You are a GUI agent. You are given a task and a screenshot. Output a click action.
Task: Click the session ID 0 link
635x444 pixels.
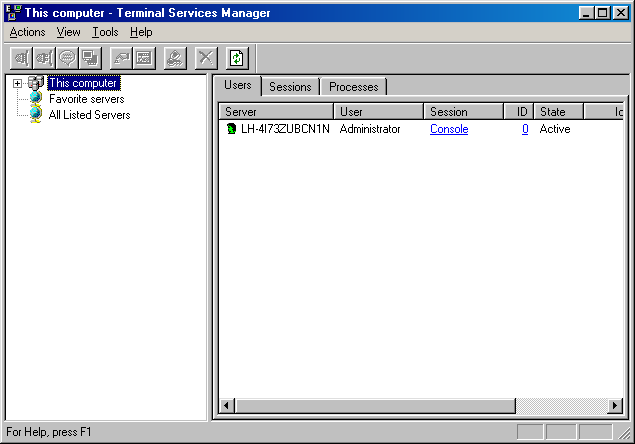pyautogui.click(x=525, y=129)
